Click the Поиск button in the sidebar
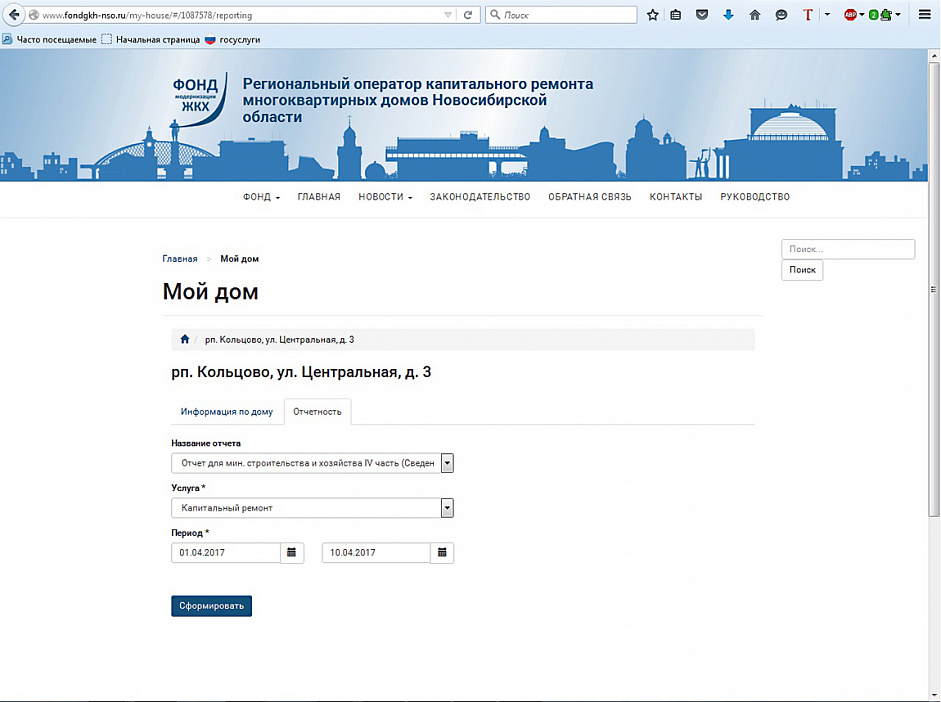The width and height of the screenshot is (941, 702). coord(802,270)
